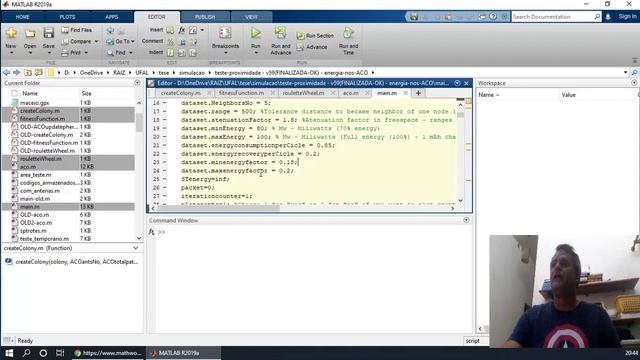
Task: Expand the Breakpoints dropdown arrow
Action: [x=225, y=53]
